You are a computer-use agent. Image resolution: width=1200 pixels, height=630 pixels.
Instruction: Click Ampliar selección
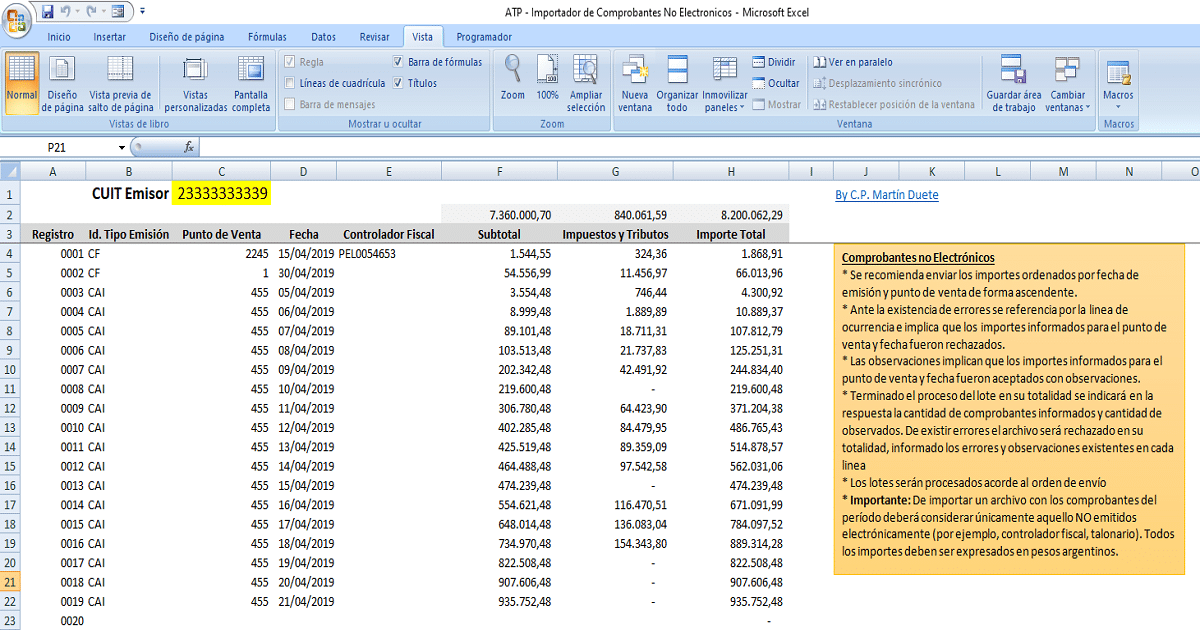click(x=586, y=82)
